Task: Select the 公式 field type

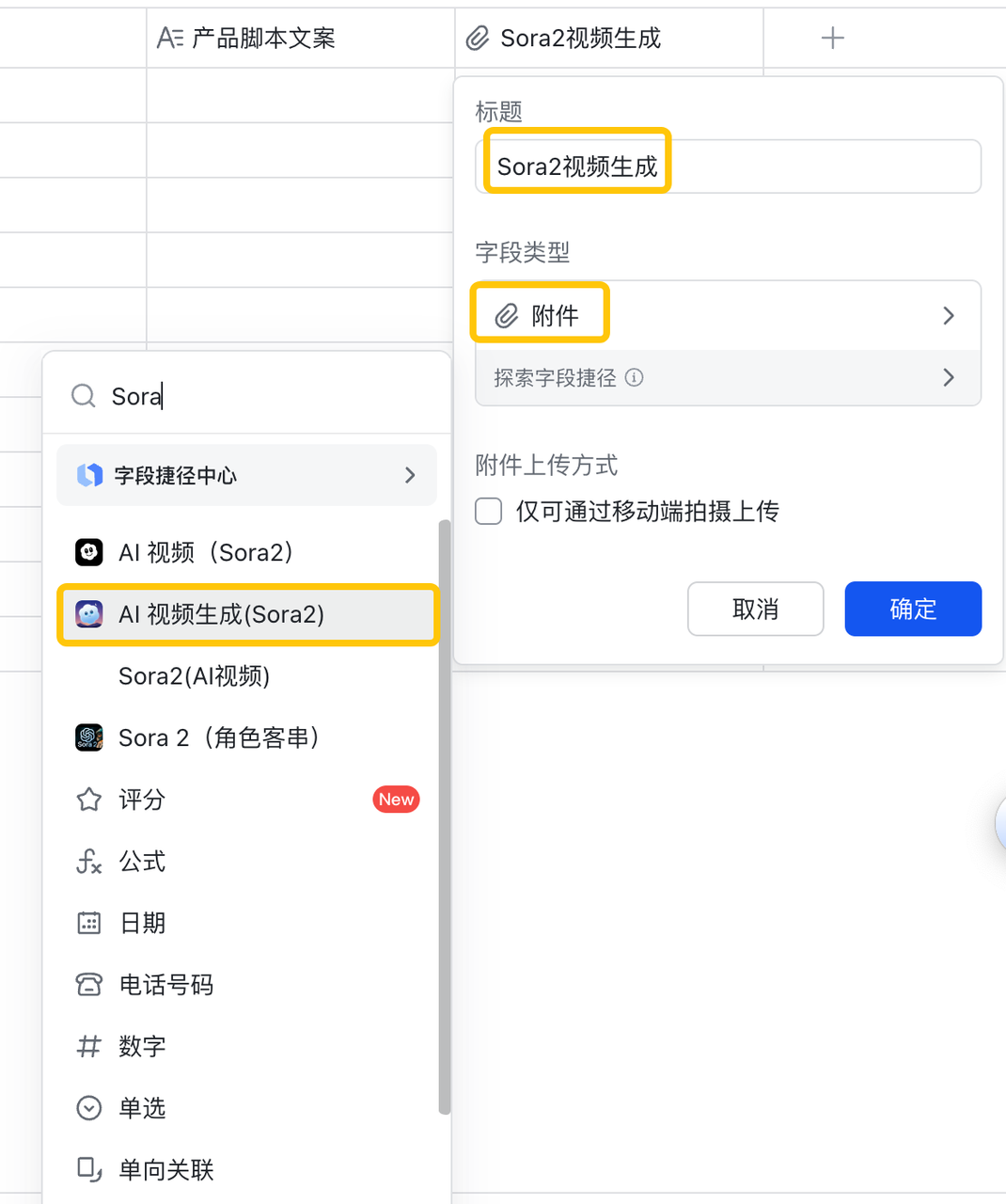Action: 246,861
